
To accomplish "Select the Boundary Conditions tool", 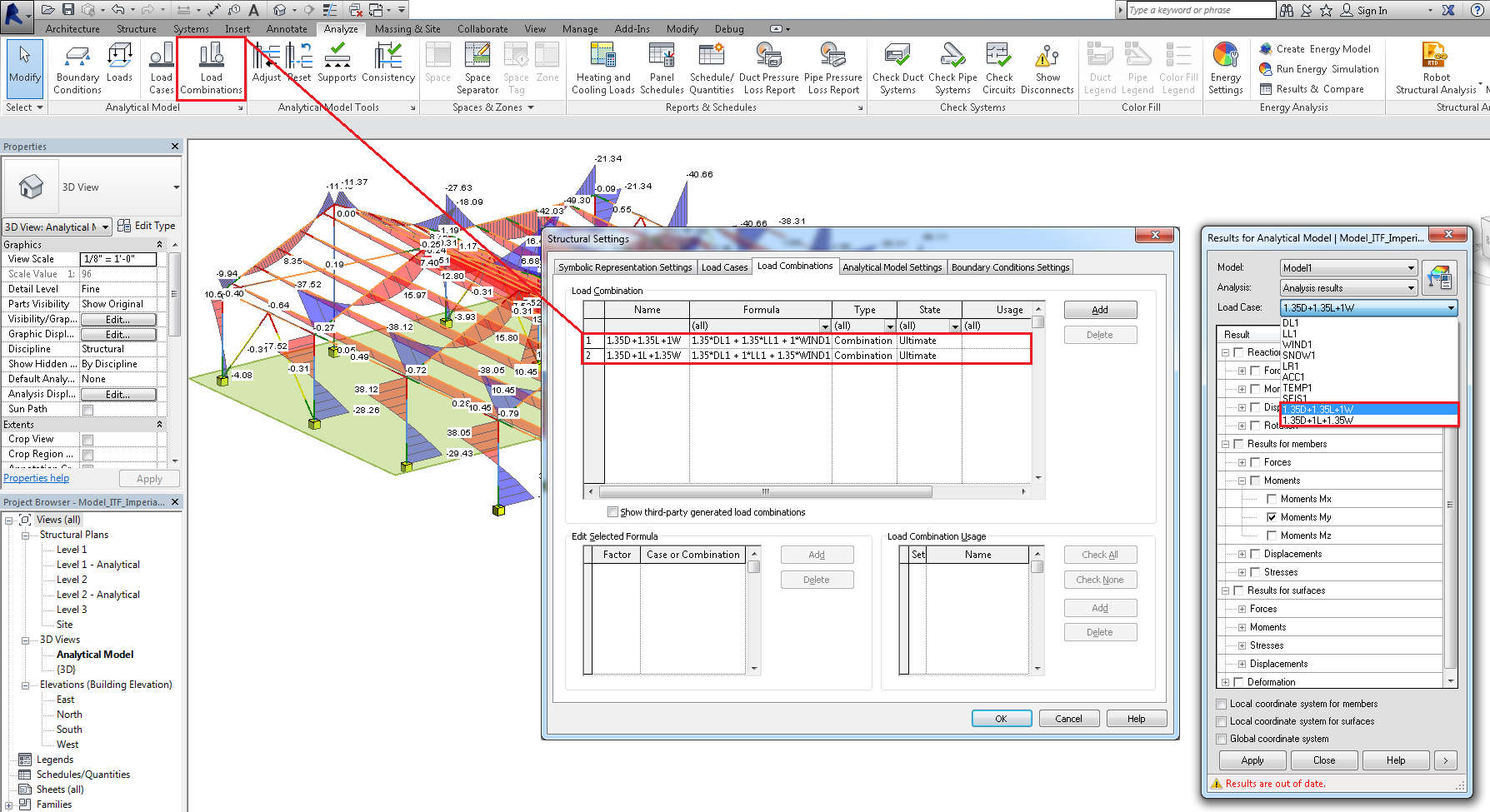I will tap(77, 68).
